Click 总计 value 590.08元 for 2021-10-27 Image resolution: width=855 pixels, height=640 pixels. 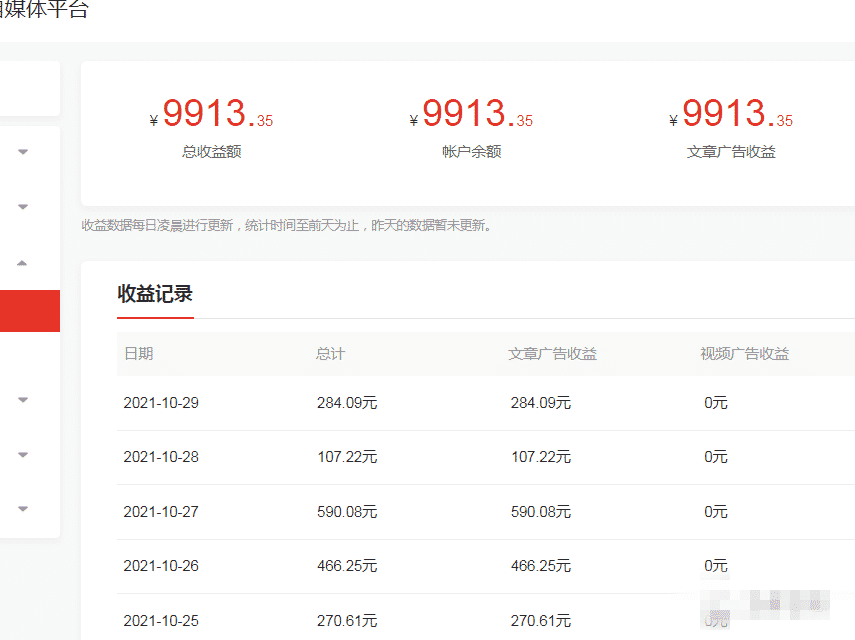coord(347,512)
